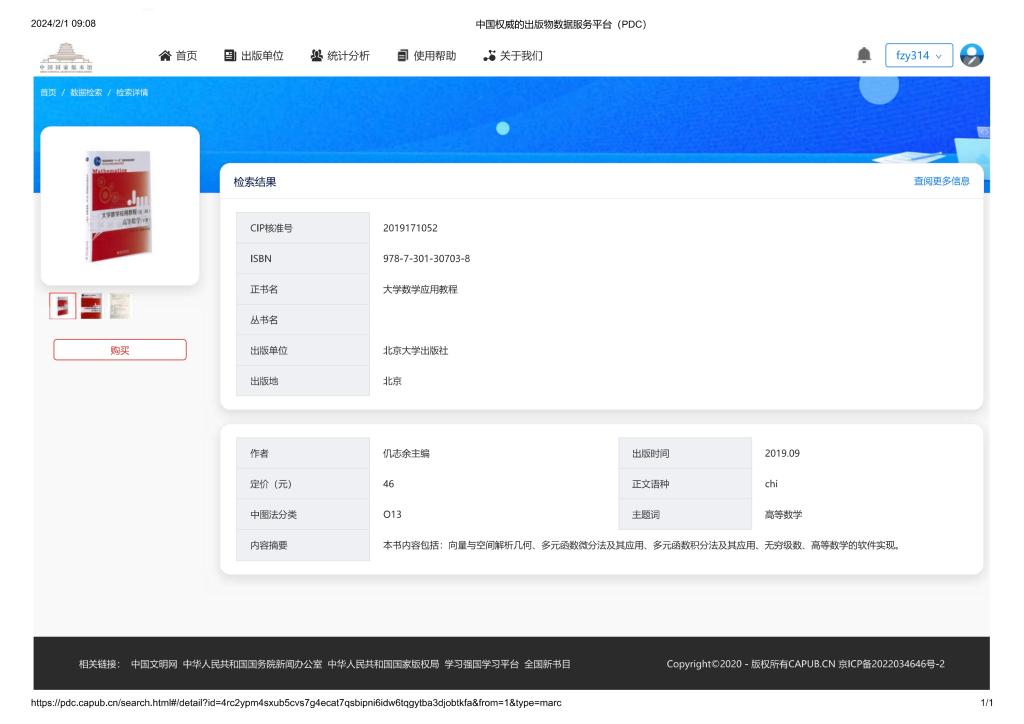Open the 中华人民共和国国家版权局 footer link
Image resolution: width=1024 pixels, height=724 pixels.
tap(383, 665)
